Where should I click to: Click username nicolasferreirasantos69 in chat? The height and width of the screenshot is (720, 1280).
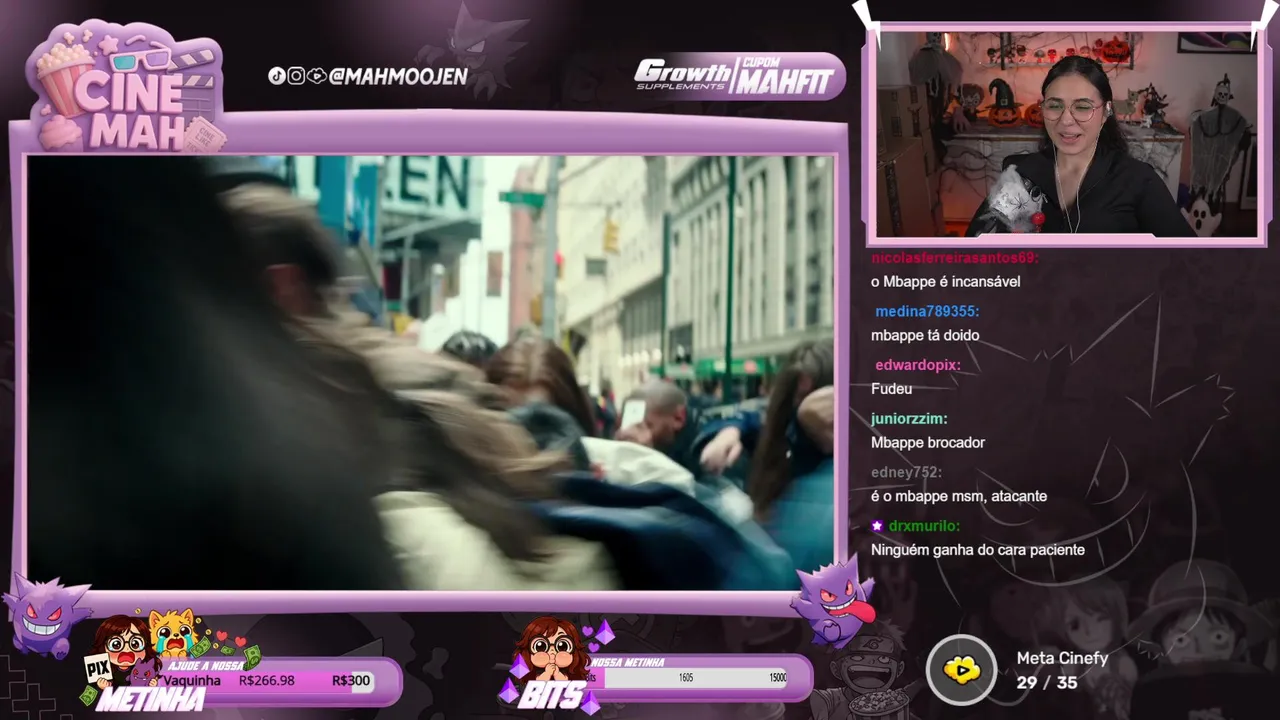pyautogui.click(x=955, y=257)
